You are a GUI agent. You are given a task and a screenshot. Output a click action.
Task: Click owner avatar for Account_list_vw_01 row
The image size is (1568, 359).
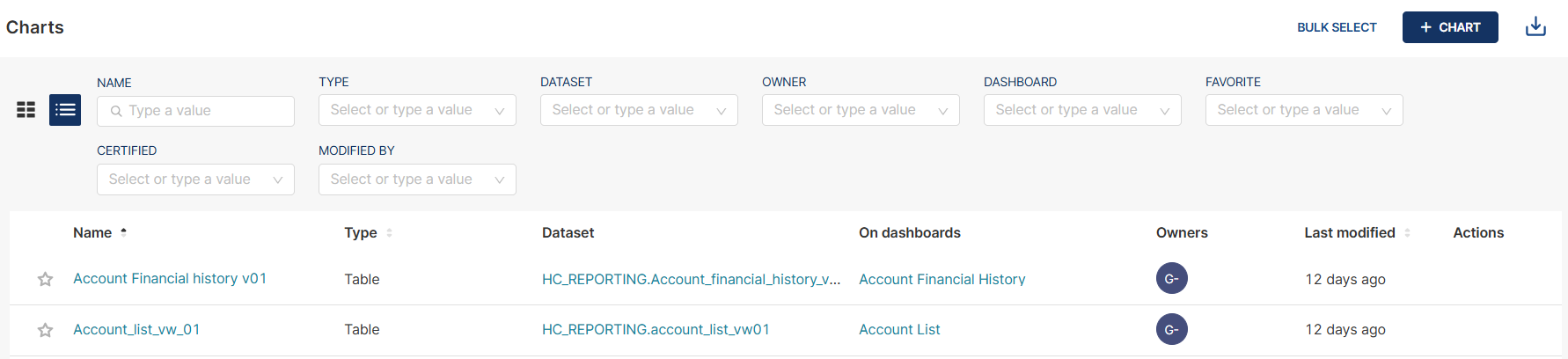coord(1172,330)
